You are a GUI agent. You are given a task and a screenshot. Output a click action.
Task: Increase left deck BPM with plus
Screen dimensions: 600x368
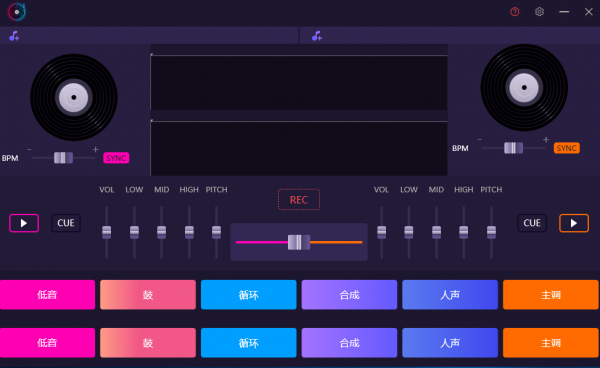[95, 150]
